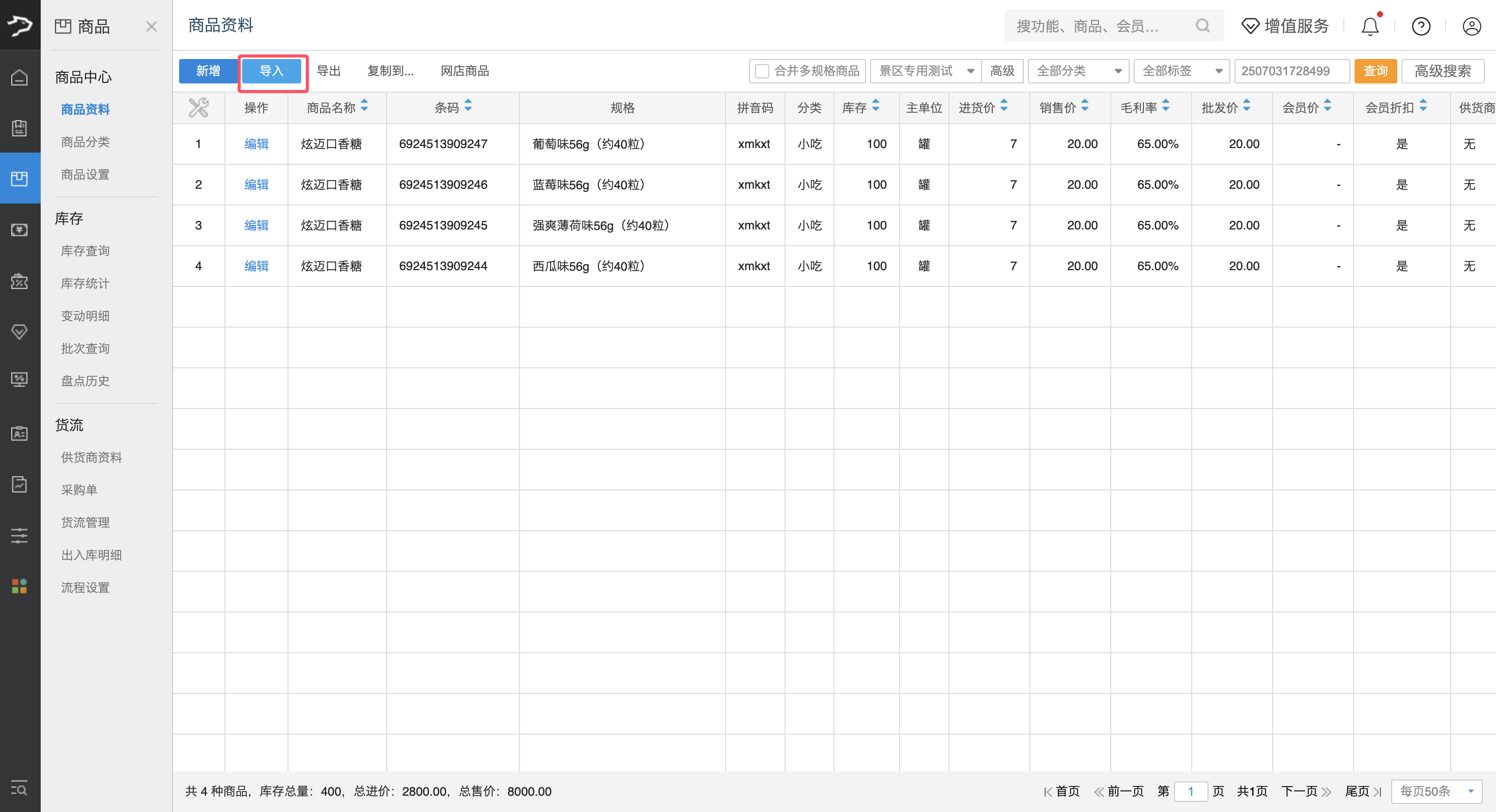
Task: Click the 导入 button
Action: [272, 71]
